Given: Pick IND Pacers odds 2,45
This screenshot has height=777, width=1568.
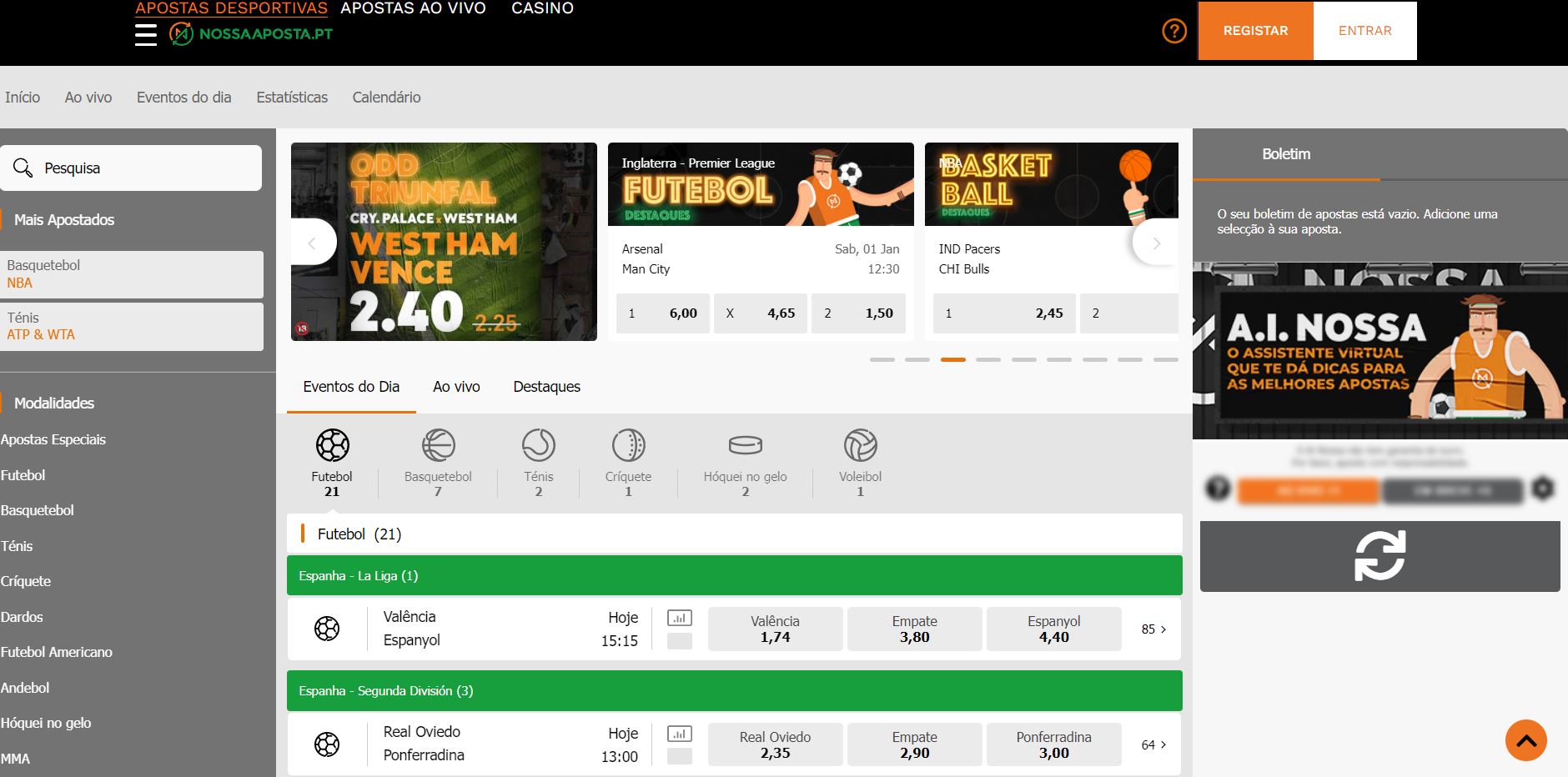Looking at the screenshot, I should click(x=1004, y=313).
